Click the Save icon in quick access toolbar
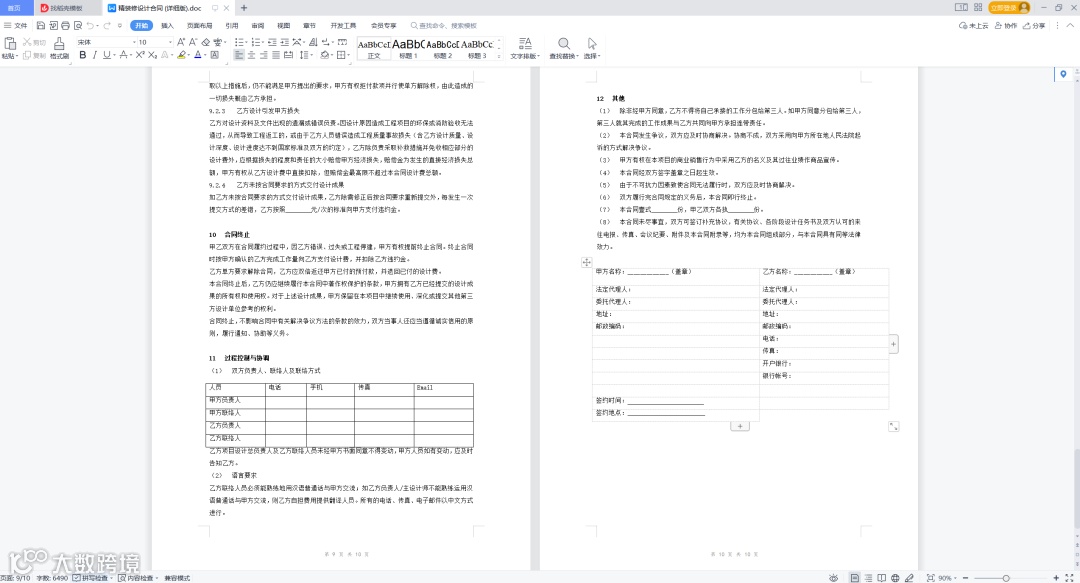 [41, 25]
